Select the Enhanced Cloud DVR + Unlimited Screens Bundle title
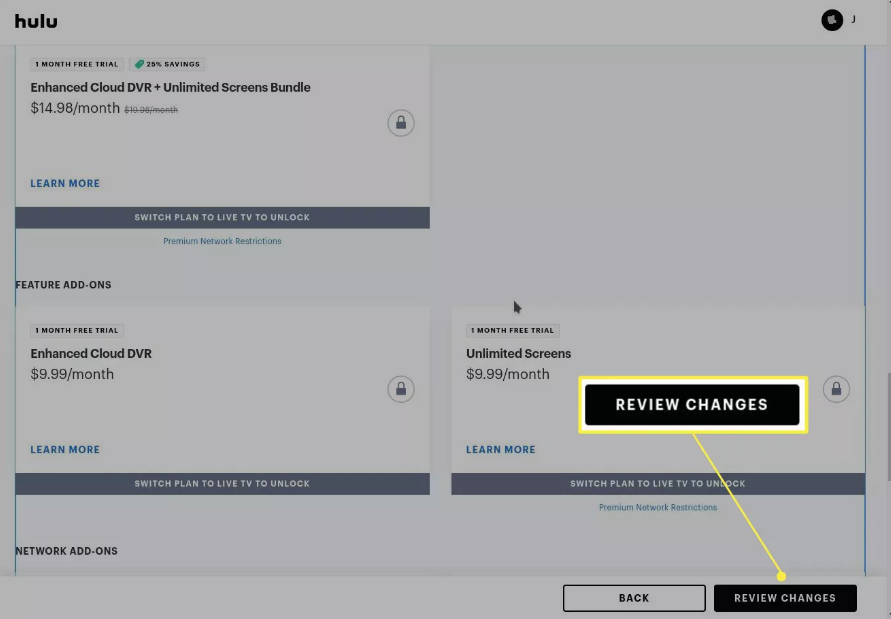The width and height of the screenshot is (891, 619). pyautogui.click(x=170, y=87)
